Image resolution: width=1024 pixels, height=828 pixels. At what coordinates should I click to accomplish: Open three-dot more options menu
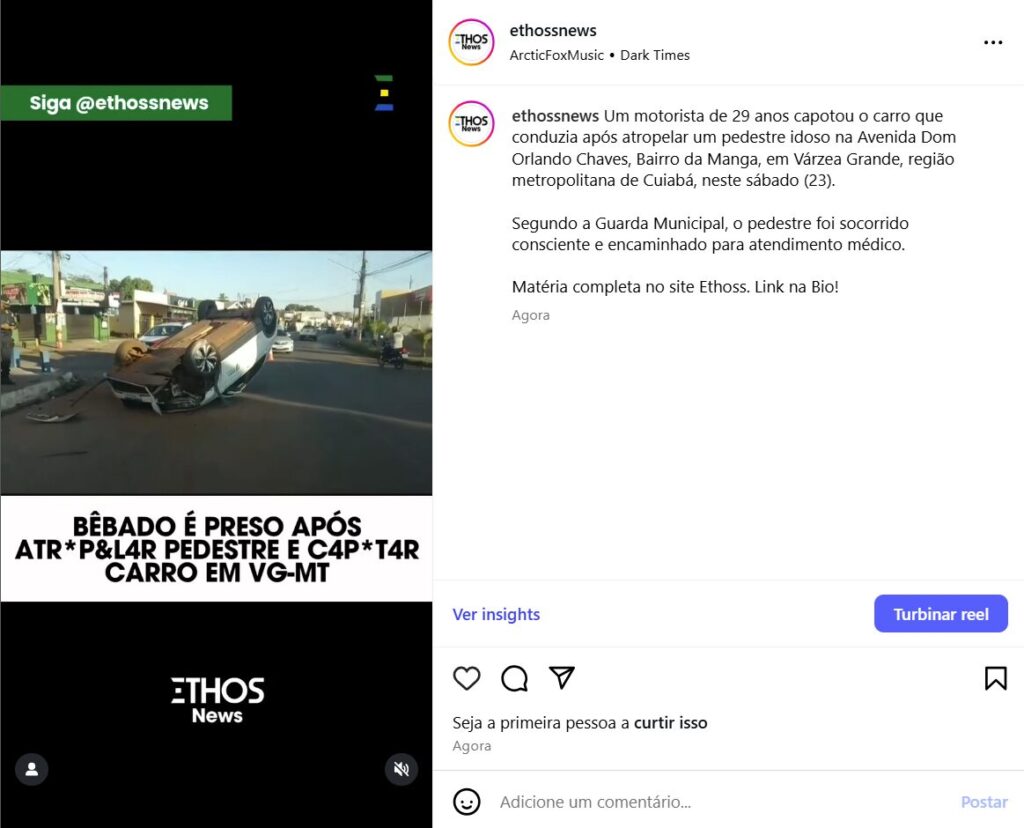pos(993,42)
